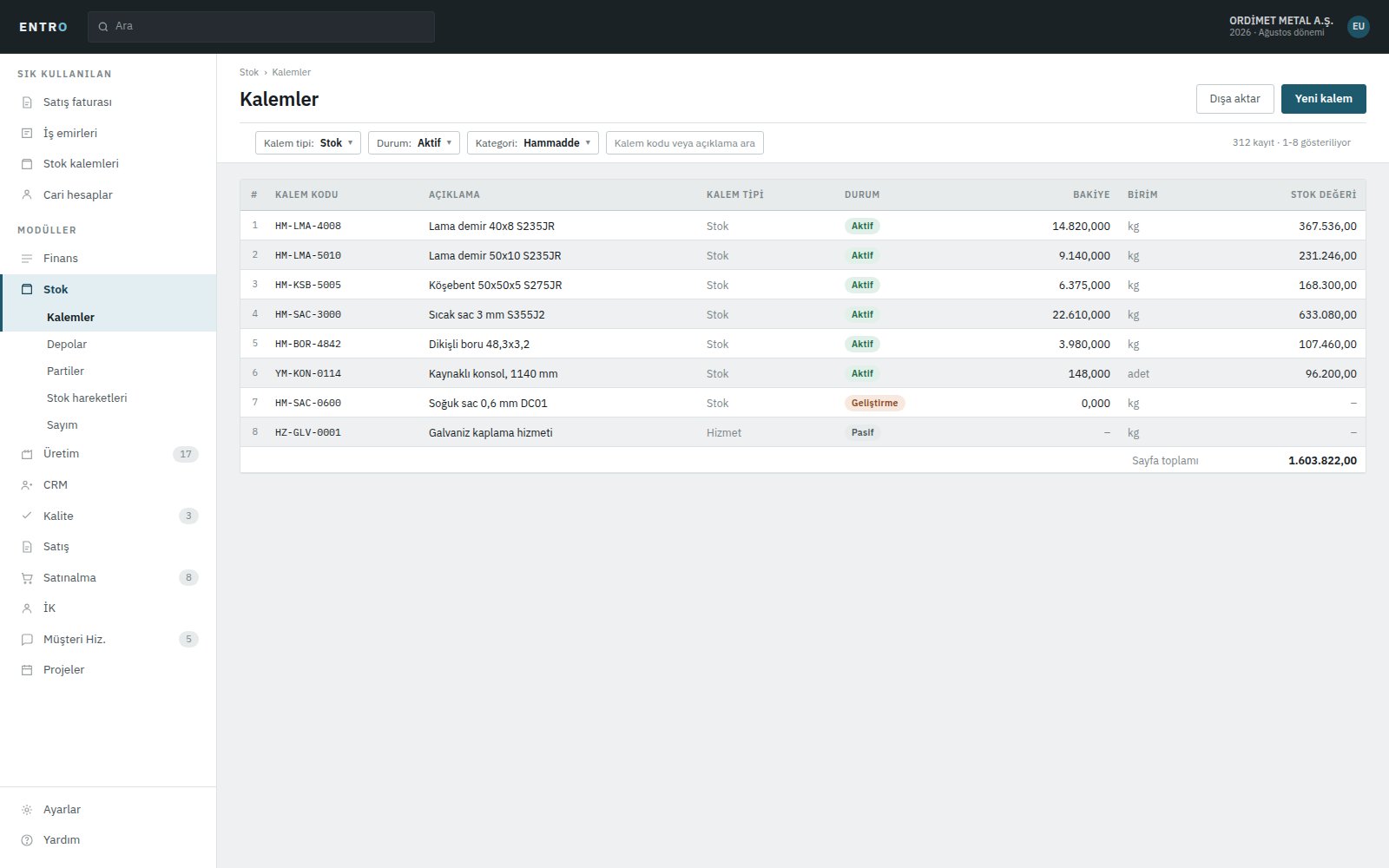This screenshot has height=868, width=1389.
Task: Sort by the STOK DEĞERİ column header
Action: pos(1323,194)
